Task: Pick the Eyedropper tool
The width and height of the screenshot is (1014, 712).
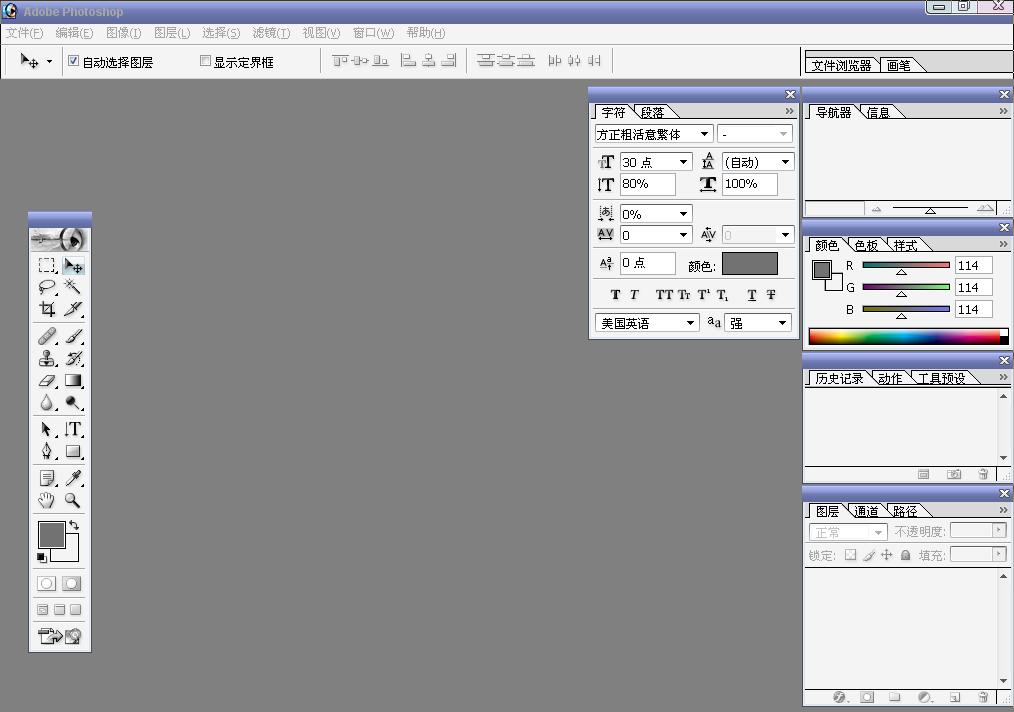Action: 73,478
